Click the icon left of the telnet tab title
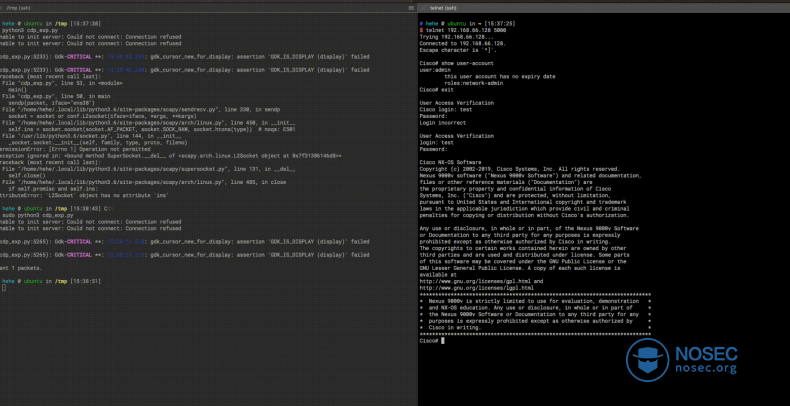 coord(424,8)
